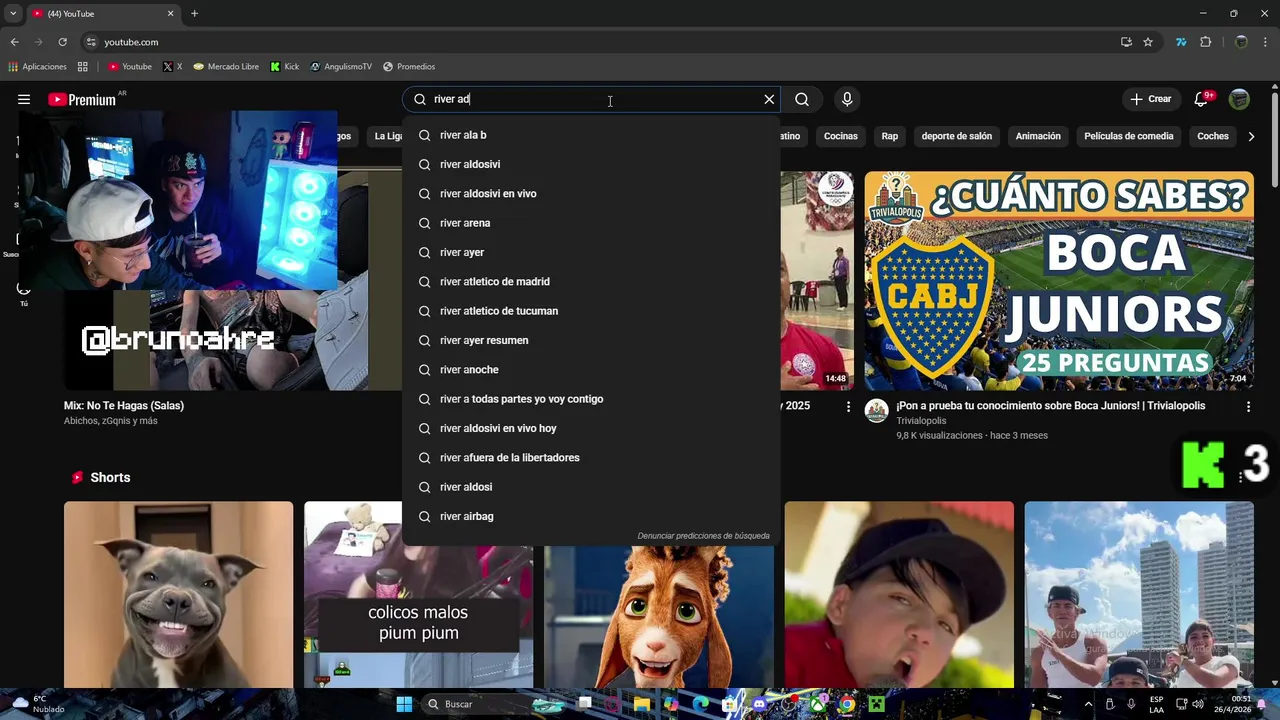The height and width of the screenshot is (720, 1280).
Task: Select the Rap category chip
Action: pyautogui.click(x=890, y=136)
